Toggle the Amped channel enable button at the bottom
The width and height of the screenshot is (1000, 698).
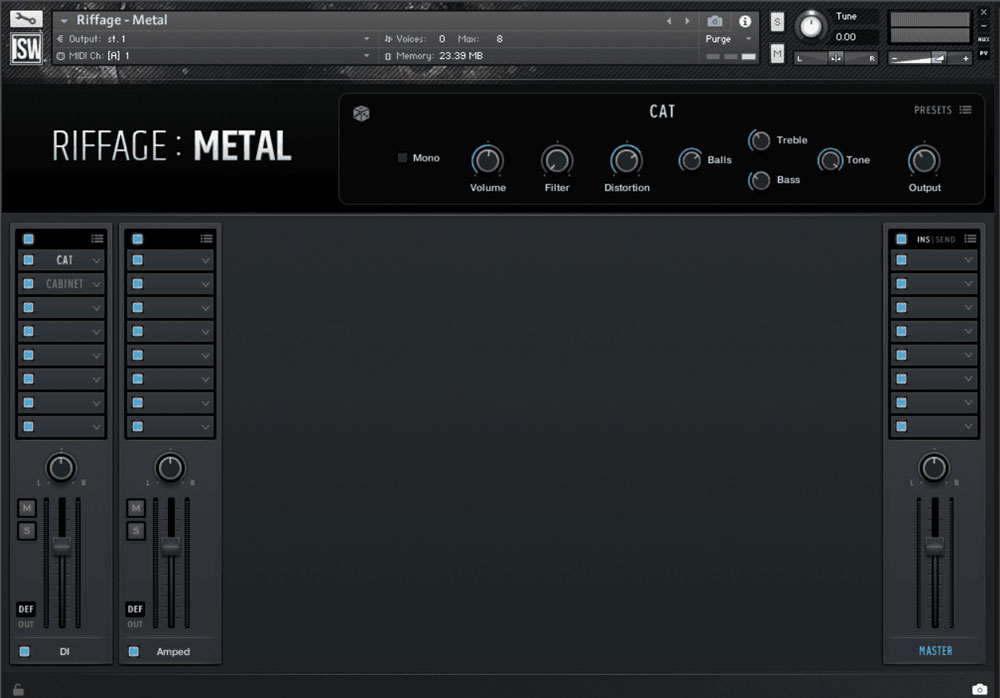[x=133, y=651]
